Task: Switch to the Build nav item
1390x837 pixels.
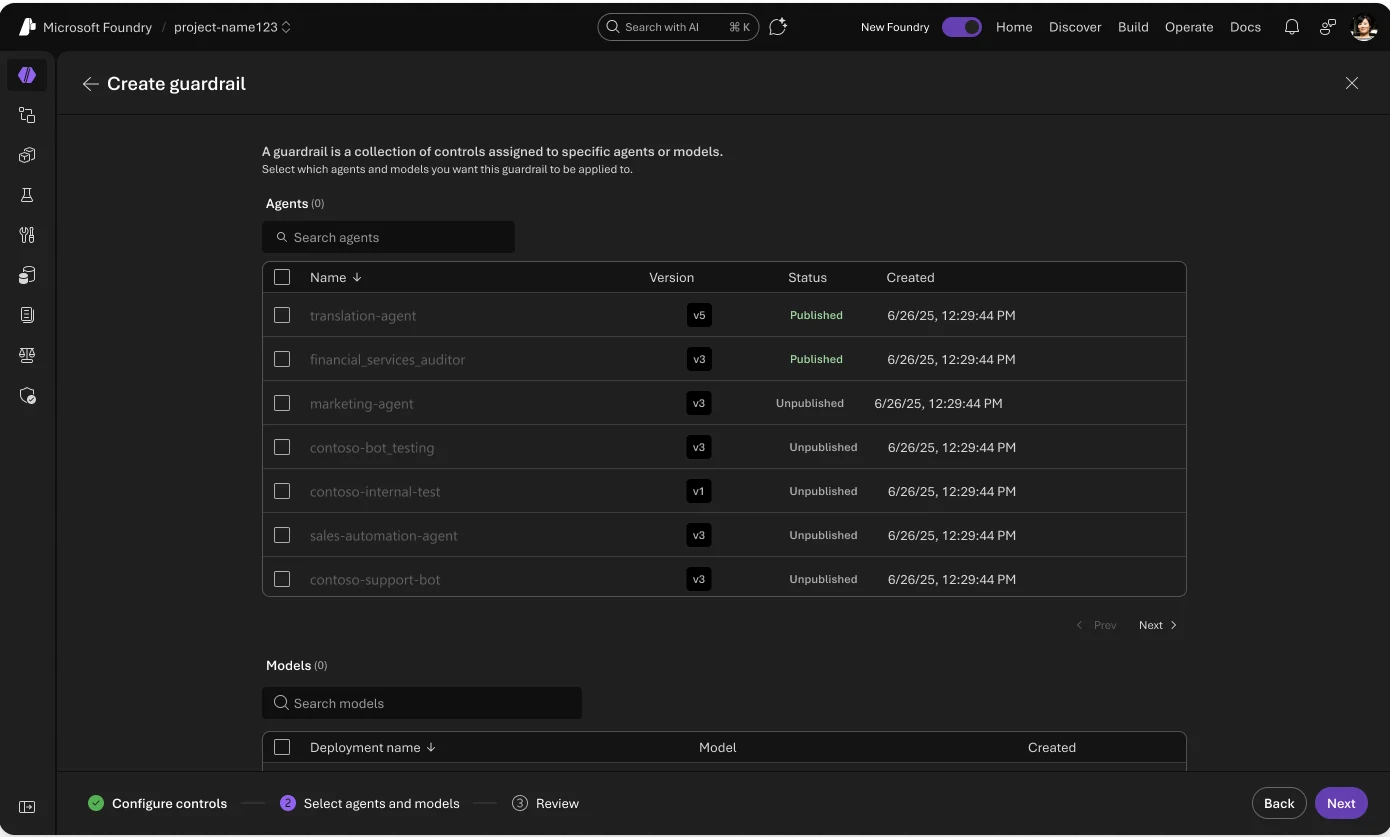Action: (x=1133, y=27)
